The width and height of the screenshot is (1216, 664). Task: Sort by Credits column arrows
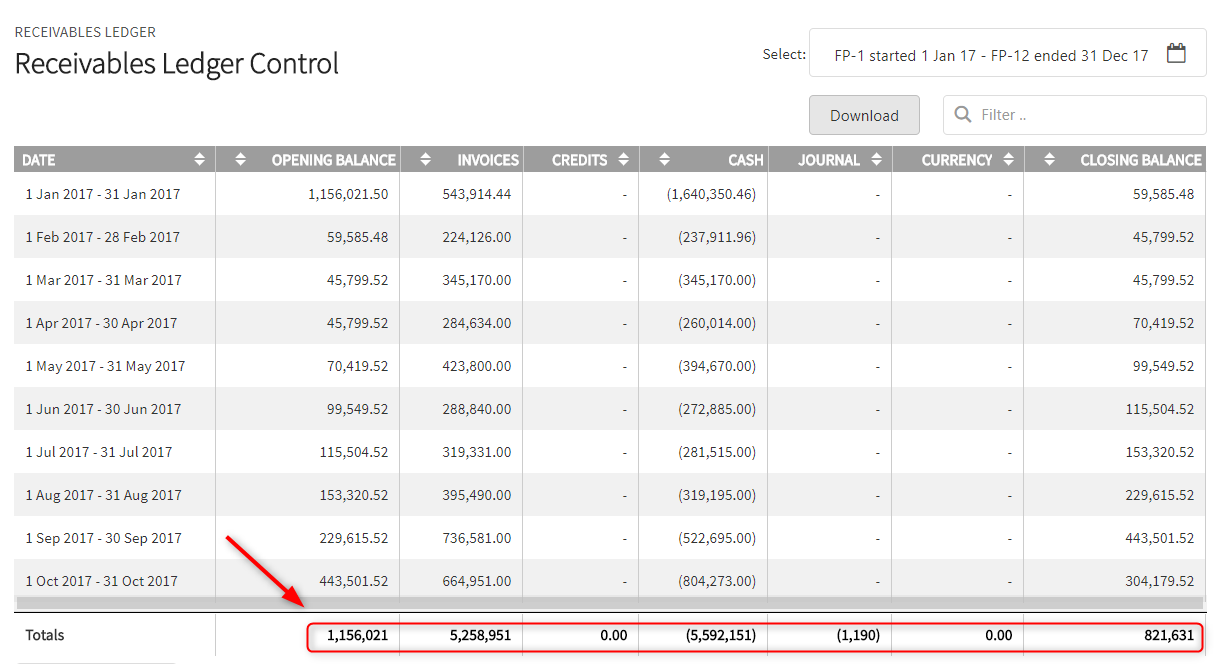tap(624, 160)
